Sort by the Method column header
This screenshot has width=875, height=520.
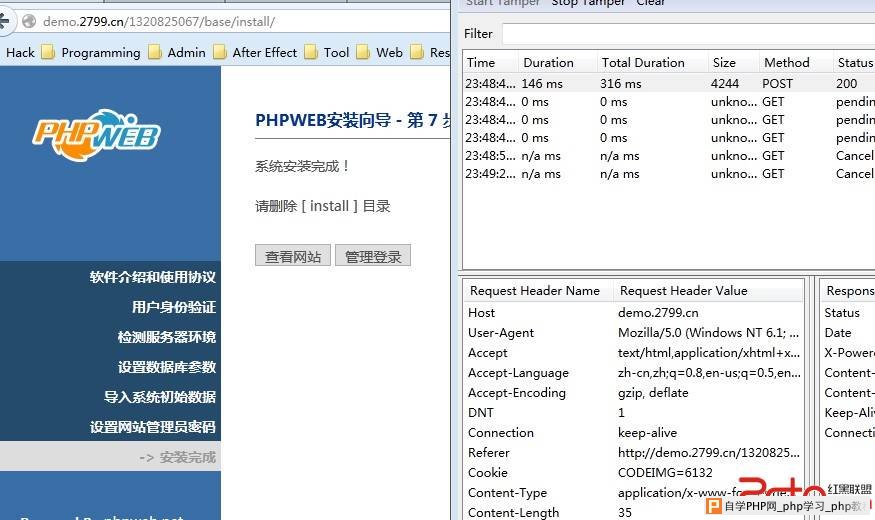[x=796, y=62]
